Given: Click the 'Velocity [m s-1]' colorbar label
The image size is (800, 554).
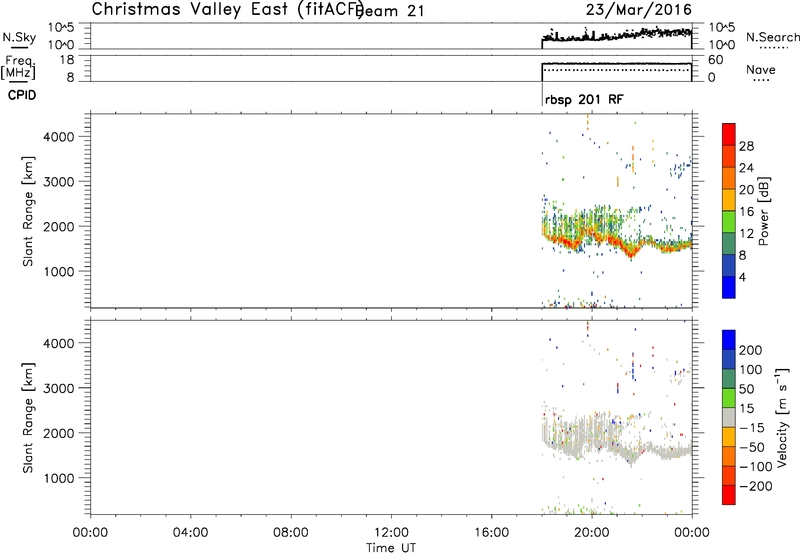Looking at the screenshot, I should tap(782, 417).
